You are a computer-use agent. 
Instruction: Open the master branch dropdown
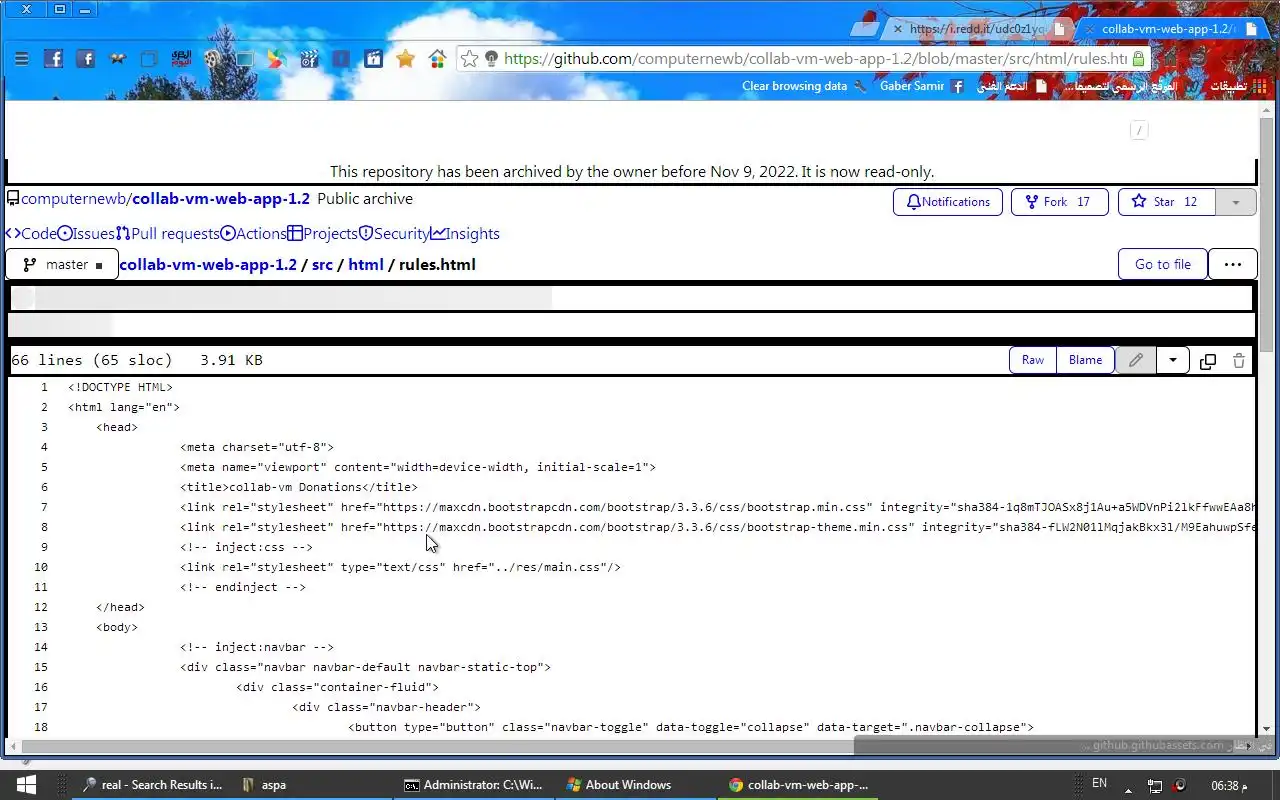[x=62, y=264]
